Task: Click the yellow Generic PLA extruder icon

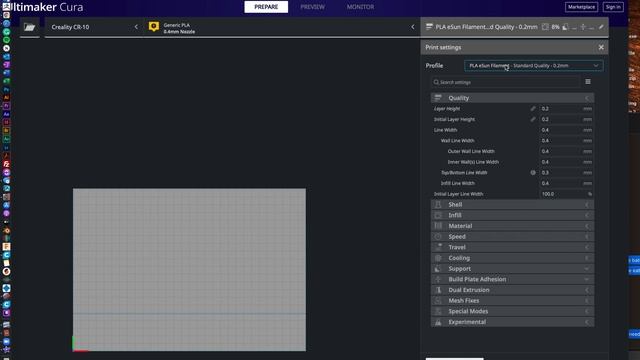Action: 153,27
